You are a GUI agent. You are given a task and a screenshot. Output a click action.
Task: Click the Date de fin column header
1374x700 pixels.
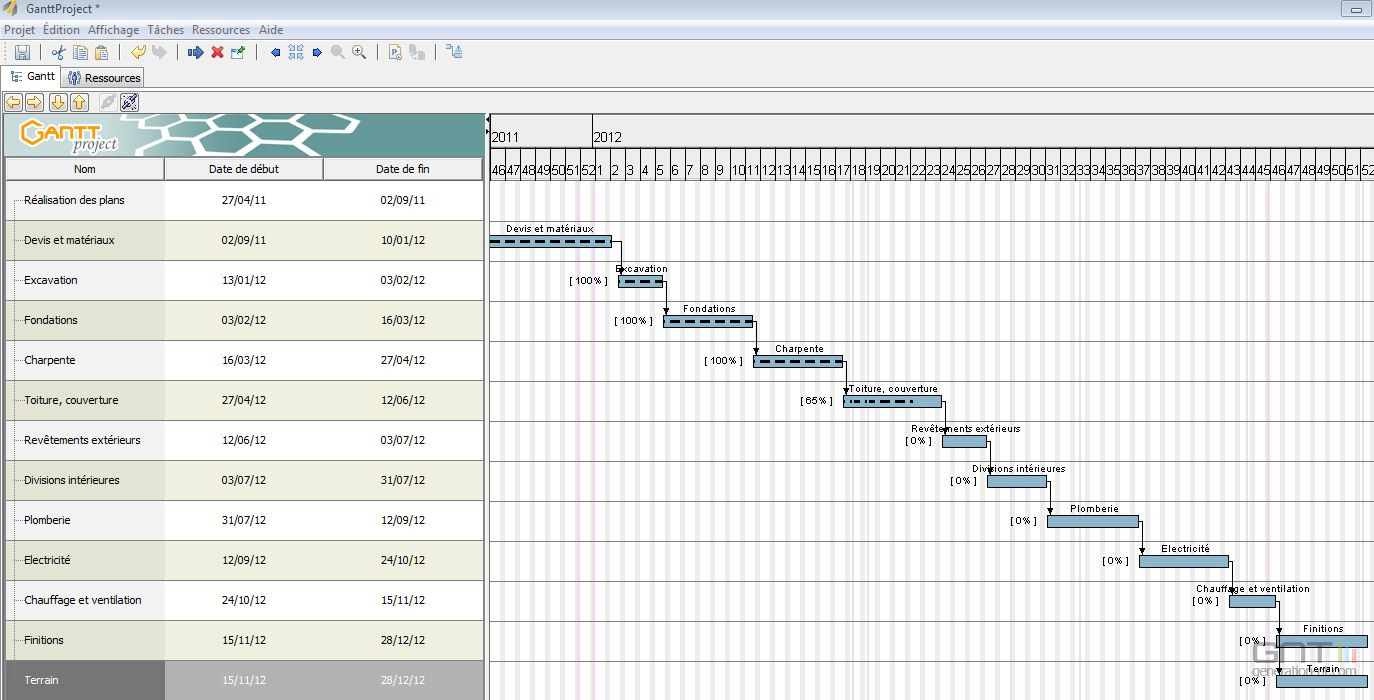[x=402, y=168]
